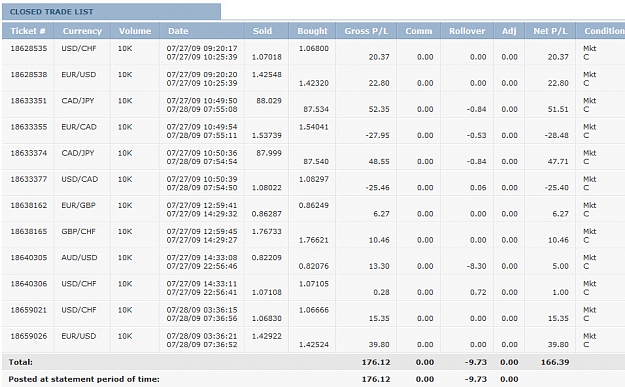Click the Closed Trade List tab header
This screenshot has height=387, width=625.
point(111,12)
